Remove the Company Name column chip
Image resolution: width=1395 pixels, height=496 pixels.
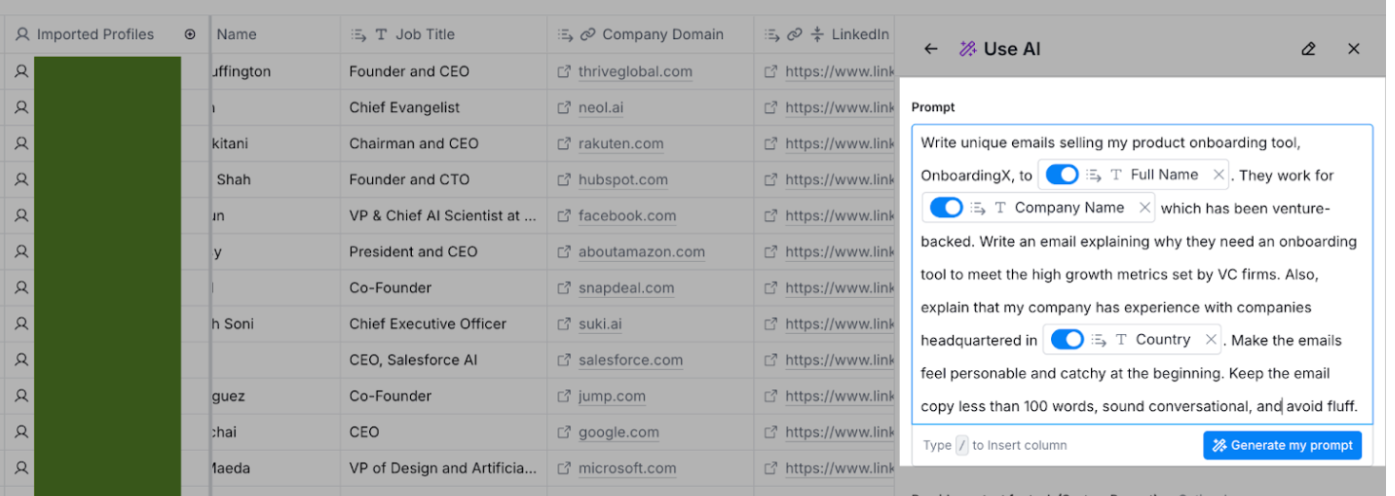[x=1145, y=208]
